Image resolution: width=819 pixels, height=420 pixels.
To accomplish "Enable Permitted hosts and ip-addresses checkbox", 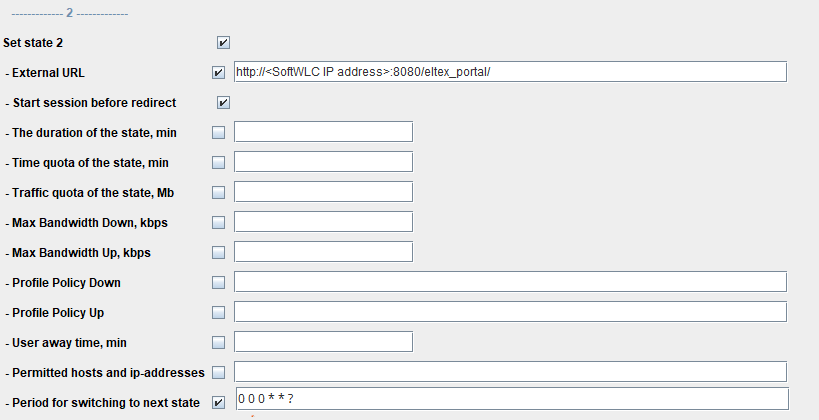I will (x=219, y=373).
